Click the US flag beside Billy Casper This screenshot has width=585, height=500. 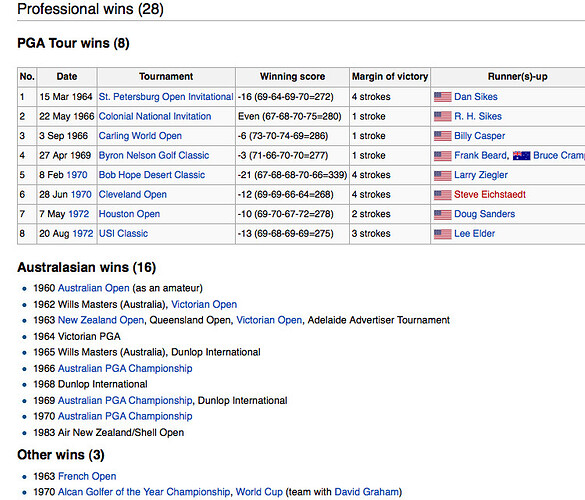click(x=442, y=136)
